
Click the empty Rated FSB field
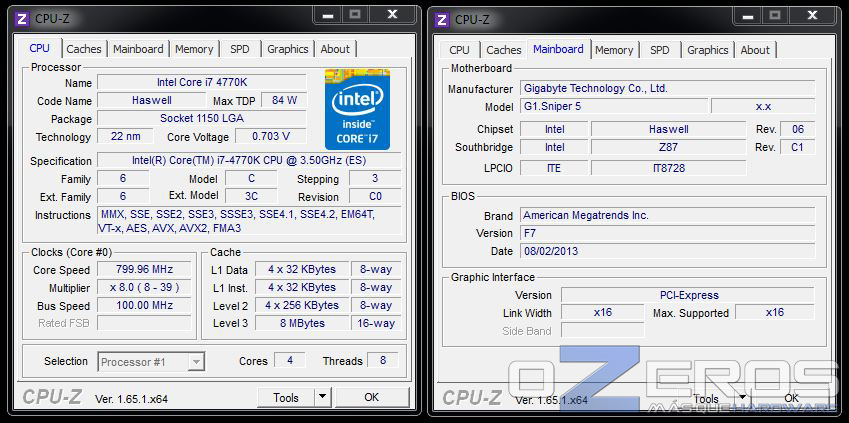click(x=144, y=323)
